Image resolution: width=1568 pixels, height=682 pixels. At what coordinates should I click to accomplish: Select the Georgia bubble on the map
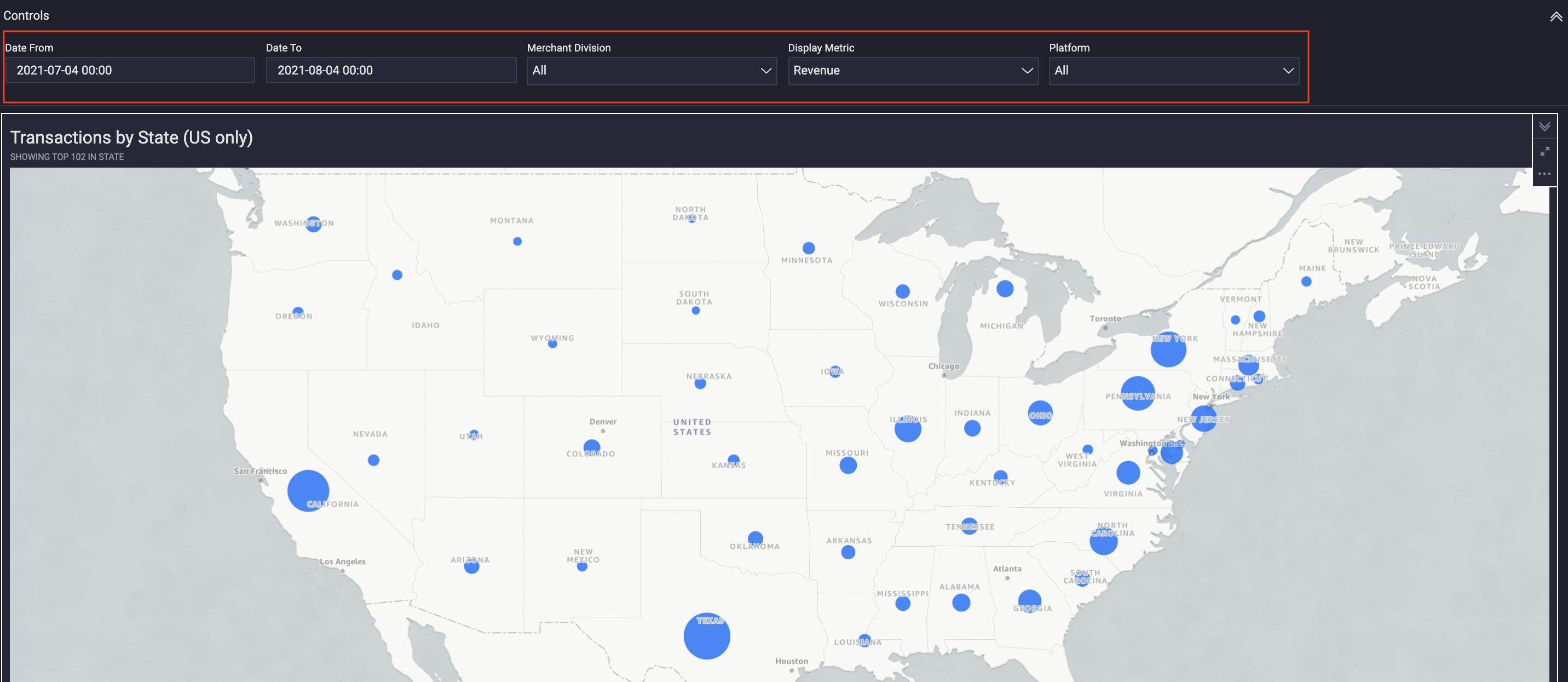pos(1029,601)
